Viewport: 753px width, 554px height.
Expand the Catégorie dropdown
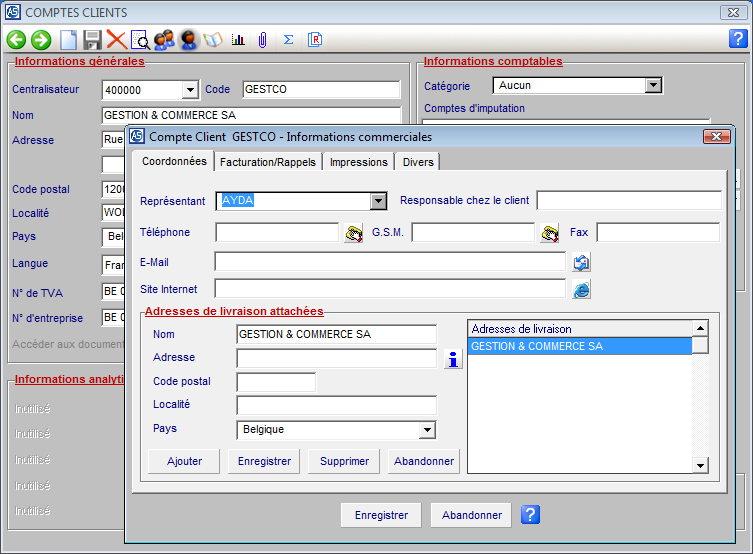[653, 86]
